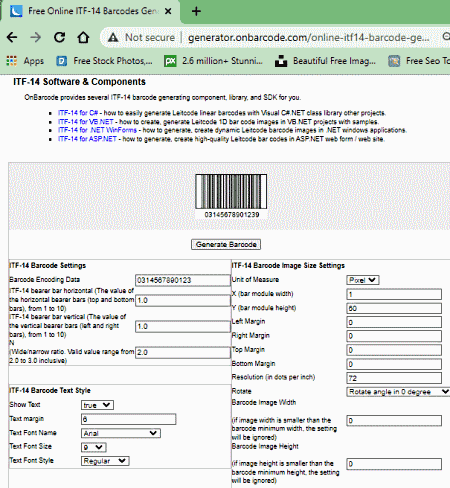Focus the Bottom Margin field

point(394,364)
